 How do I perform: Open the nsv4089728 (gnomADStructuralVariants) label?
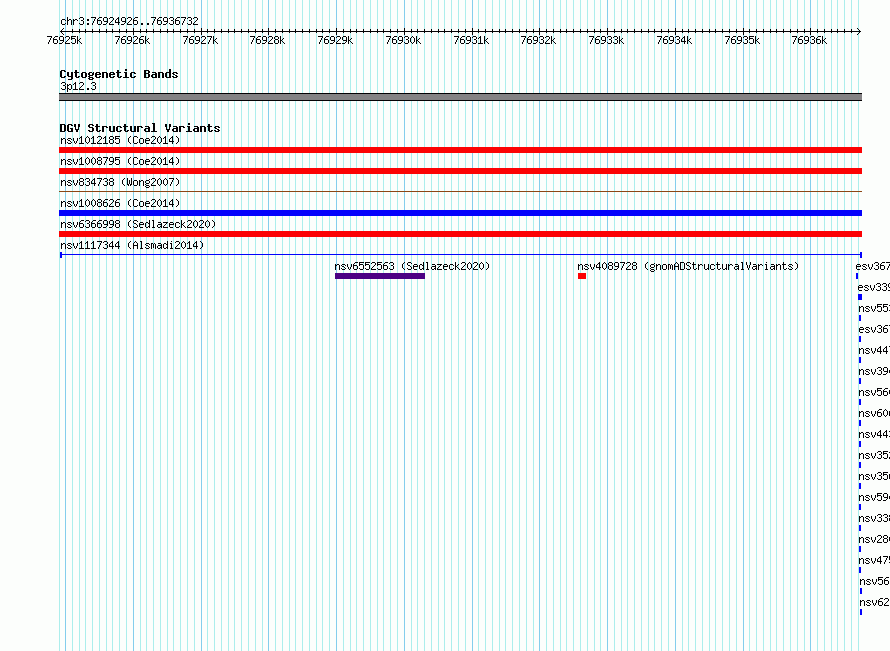click(688, 266)
